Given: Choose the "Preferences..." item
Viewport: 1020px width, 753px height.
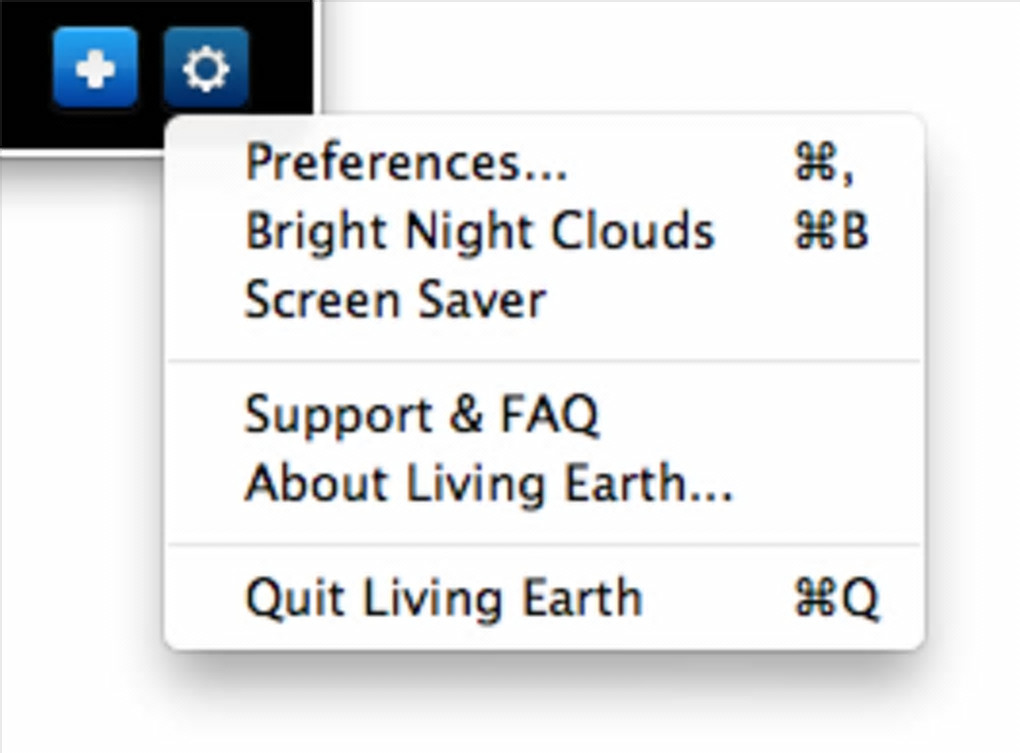Looking at the screenshot, I should [x=406, y=164].
